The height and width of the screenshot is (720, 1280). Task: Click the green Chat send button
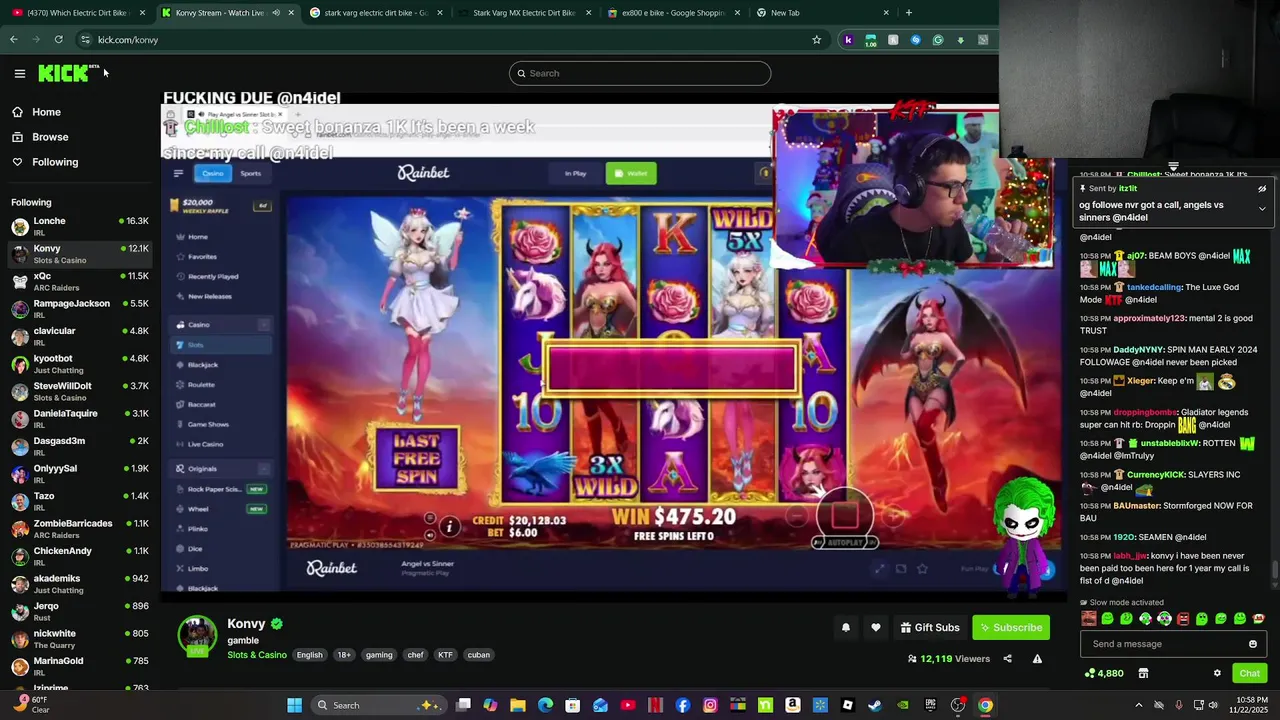(x=1249, y=673)
